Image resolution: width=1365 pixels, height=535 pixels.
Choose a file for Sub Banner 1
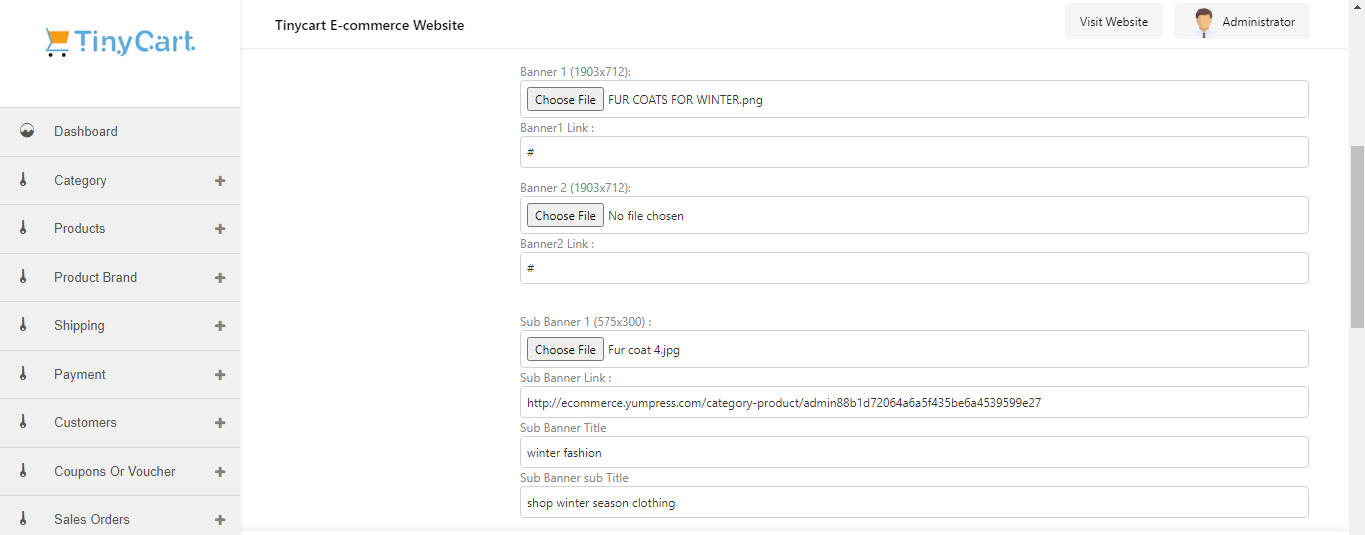pos(565,350)
